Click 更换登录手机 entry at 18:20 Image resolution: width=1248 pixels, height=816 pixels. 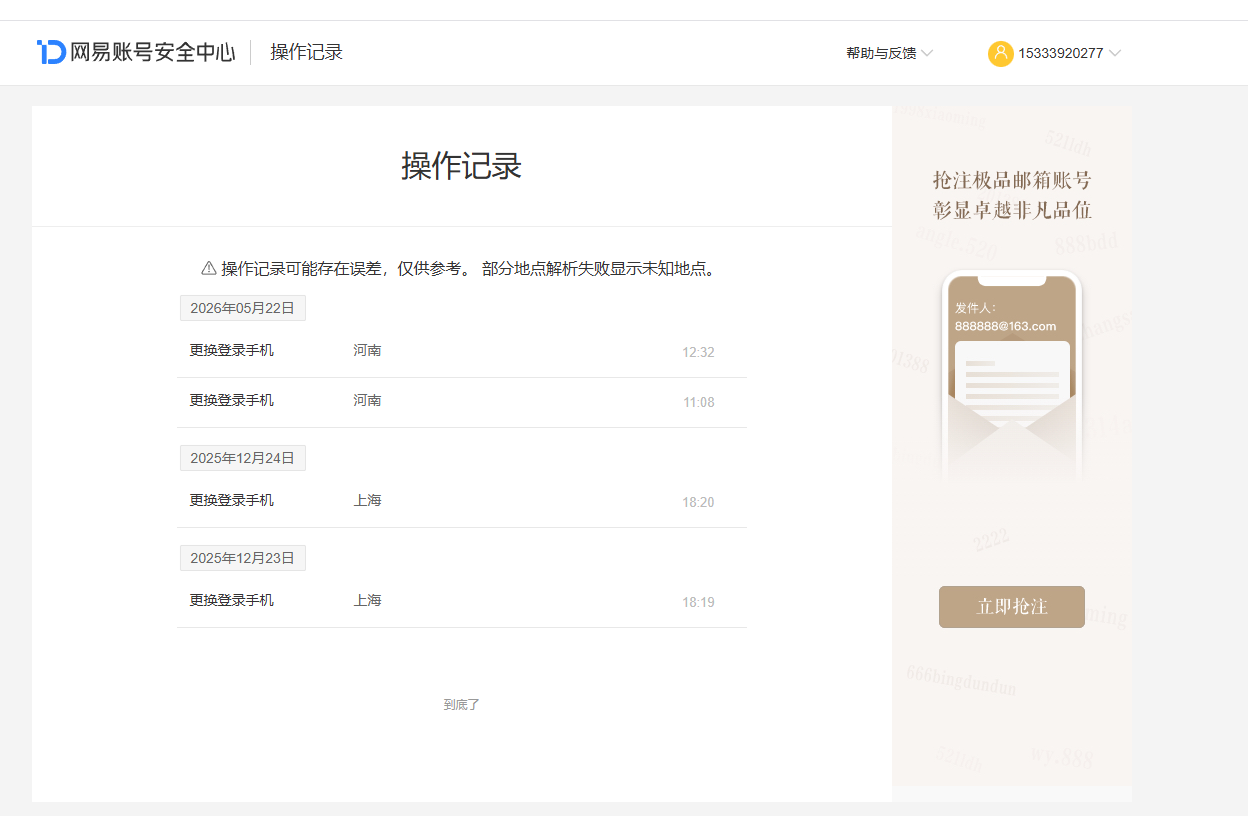coord(232,501)
